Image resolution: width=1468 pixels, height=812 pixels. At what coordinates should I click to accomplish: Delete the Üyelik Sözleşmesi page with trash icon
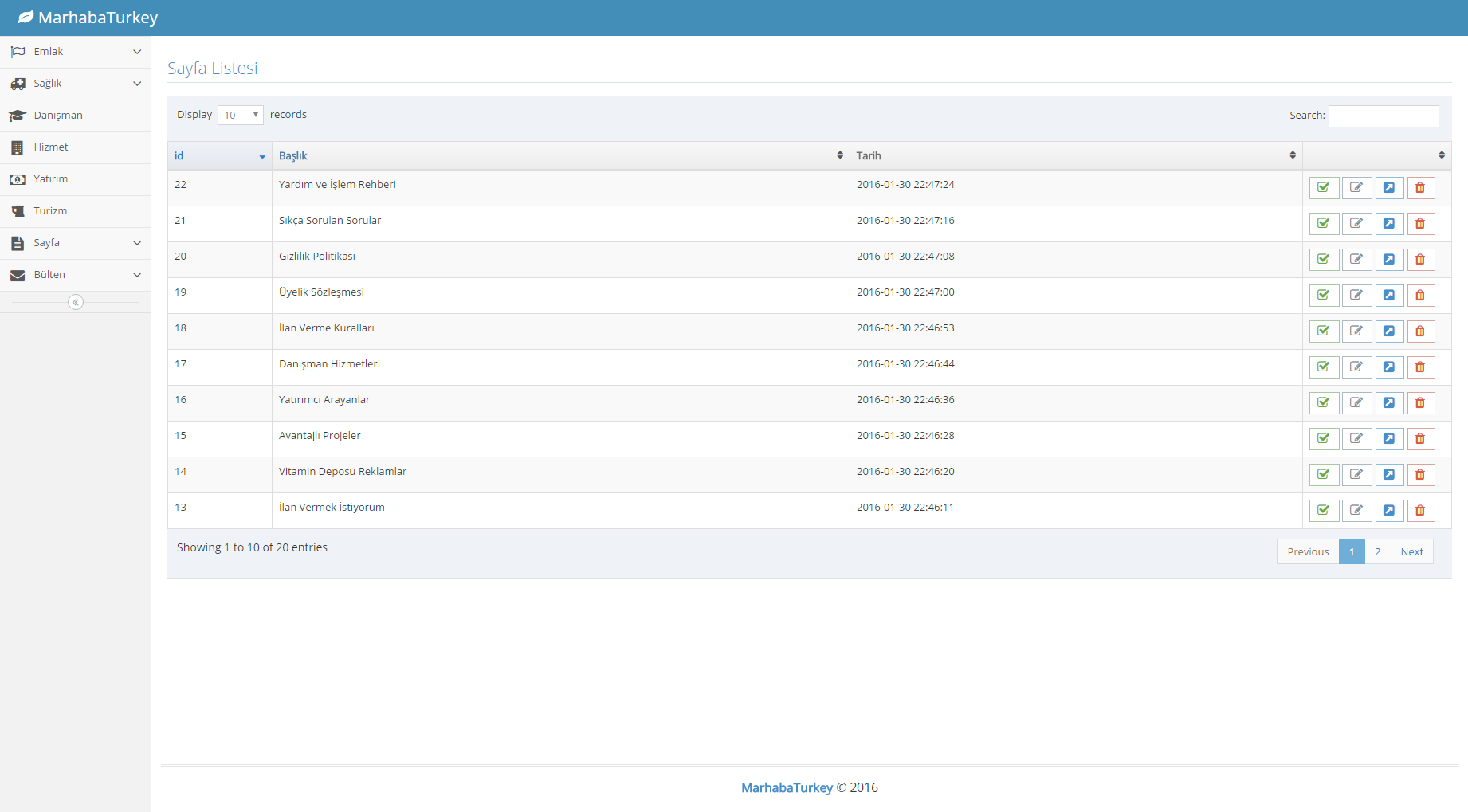point(1420,296)
